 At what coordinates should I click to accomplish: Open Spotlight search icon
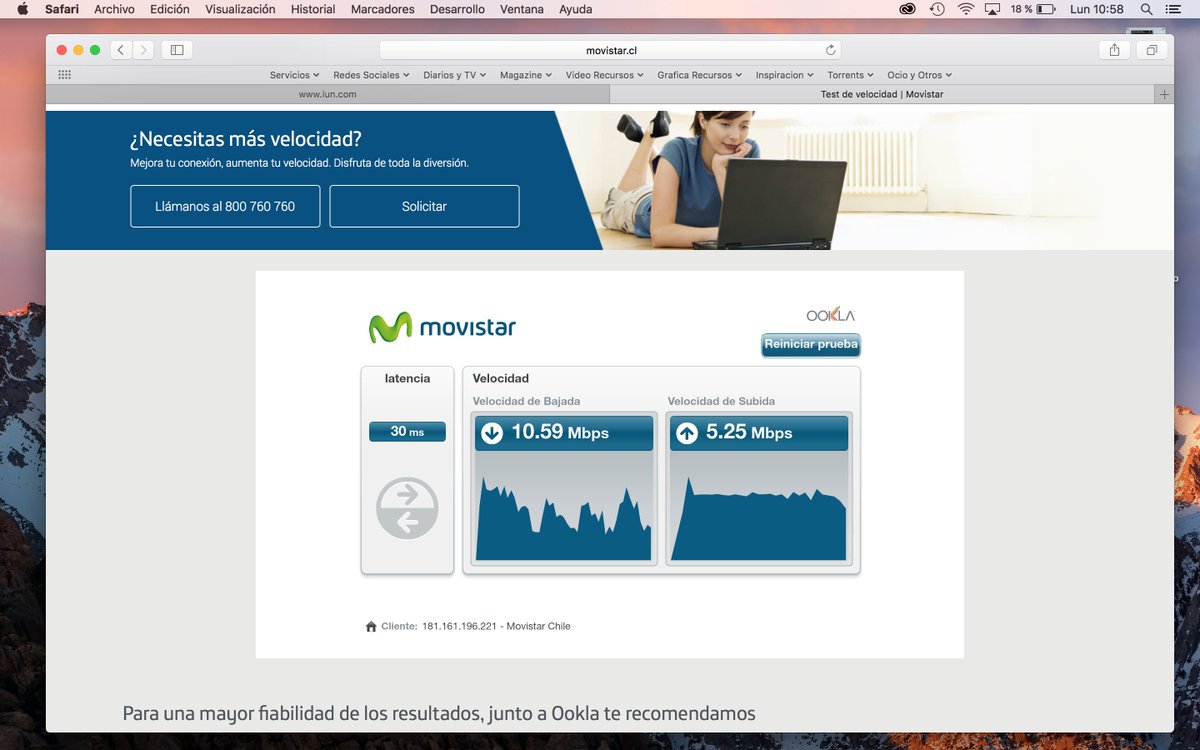(1146, 9)
